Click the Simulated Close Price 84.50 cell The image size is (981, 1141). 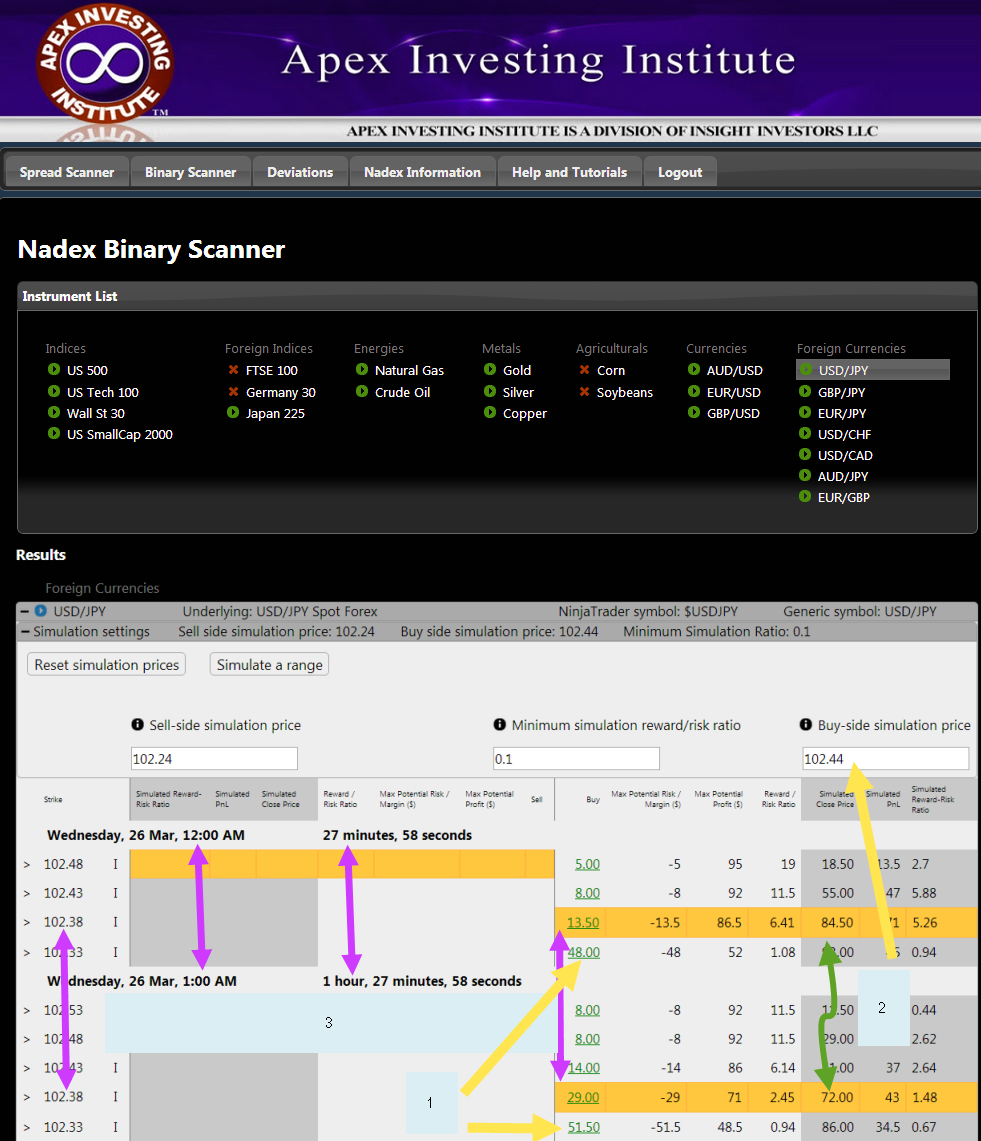point(837,923)
